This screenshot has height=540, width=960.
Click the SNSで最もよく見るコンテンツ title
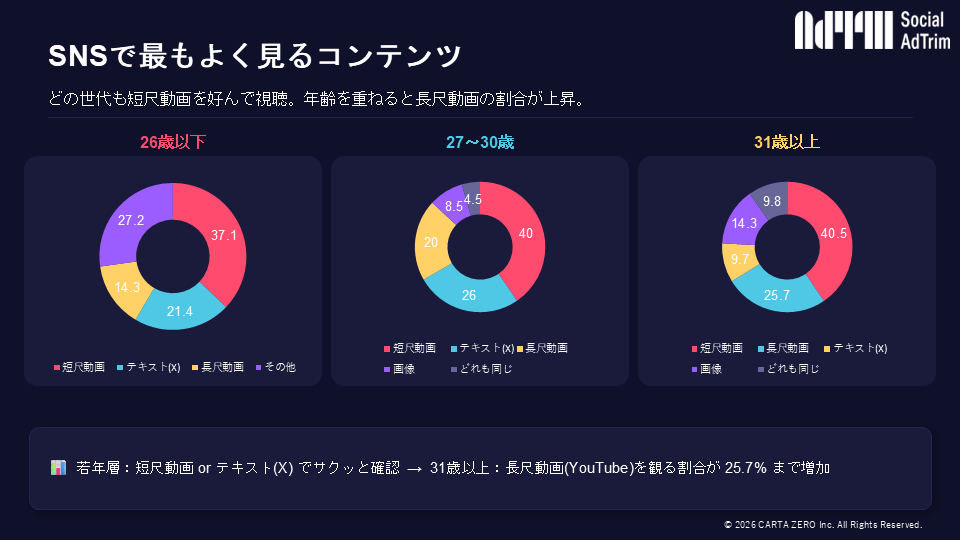coord(255,56)
